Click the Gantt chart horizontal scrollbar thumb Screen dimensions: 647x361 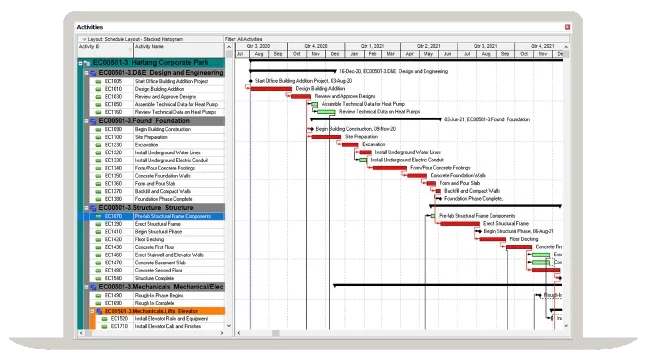click(x=276, y=333)
